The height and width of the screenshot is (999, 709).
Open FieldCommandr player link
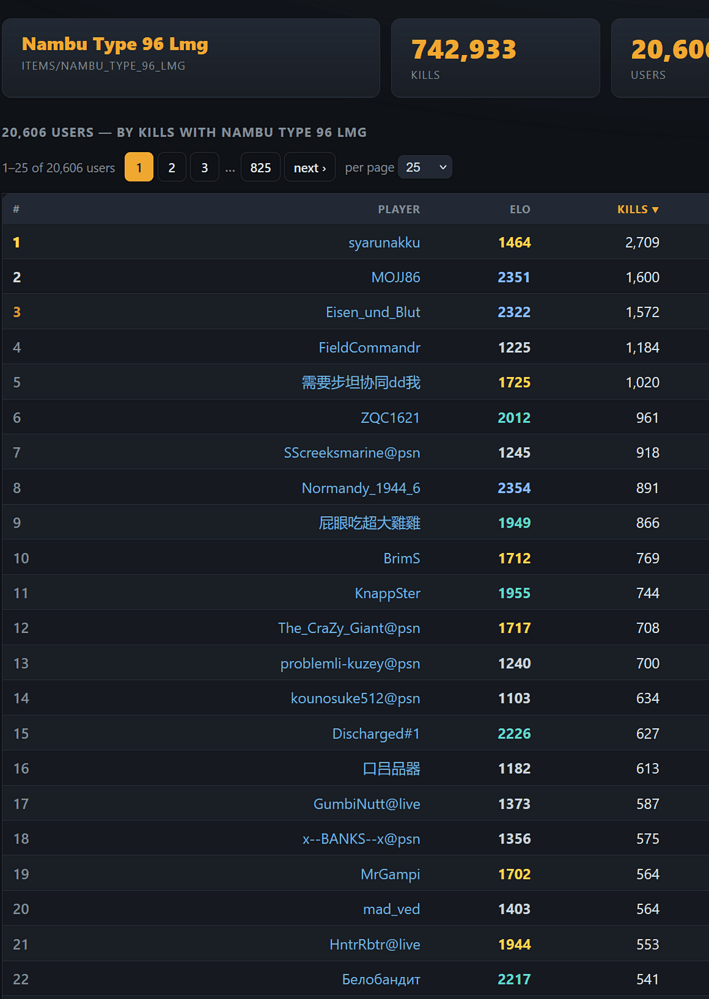click(369, 347)
